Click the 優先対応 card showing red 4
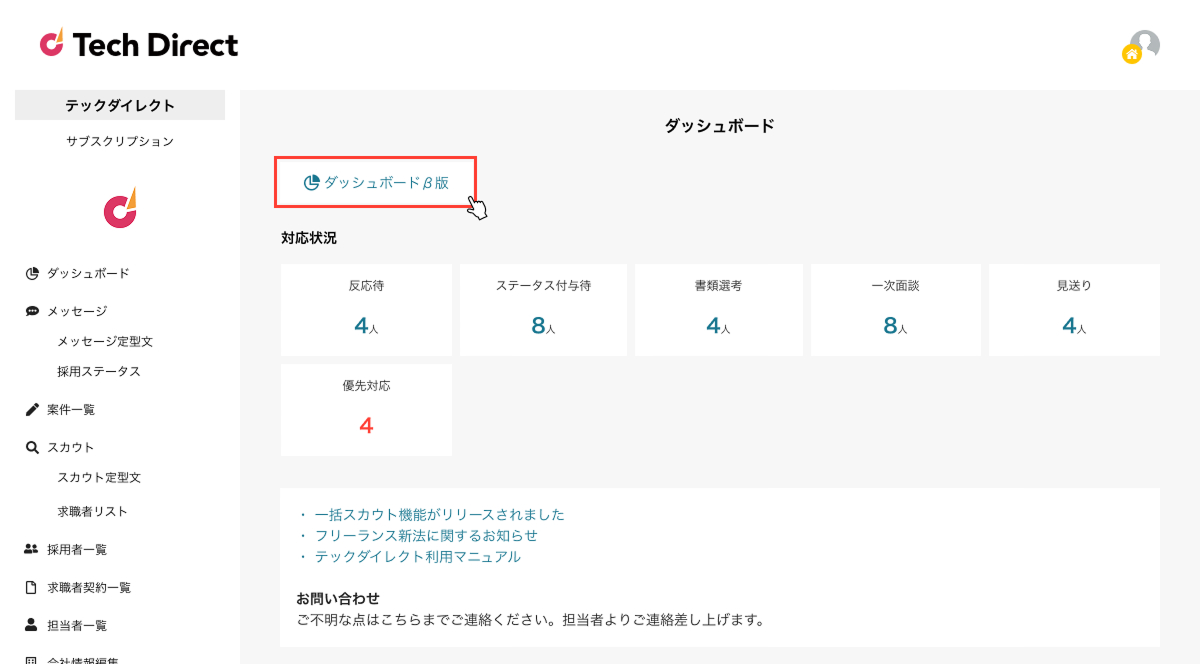 click(x=366, y=410)
